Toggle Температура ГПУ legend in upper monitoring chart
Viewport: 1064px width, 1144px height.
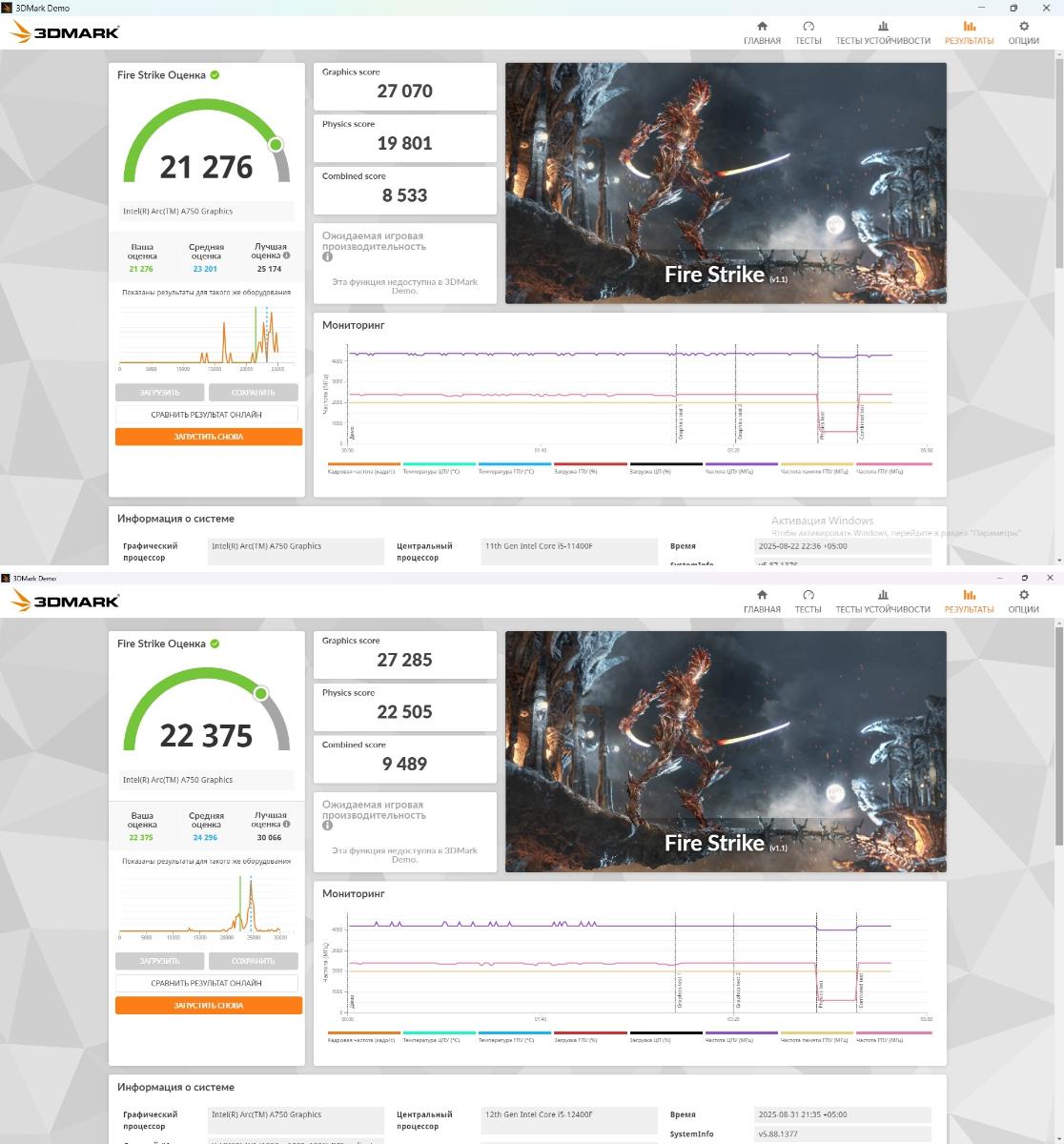coord(515,468)
